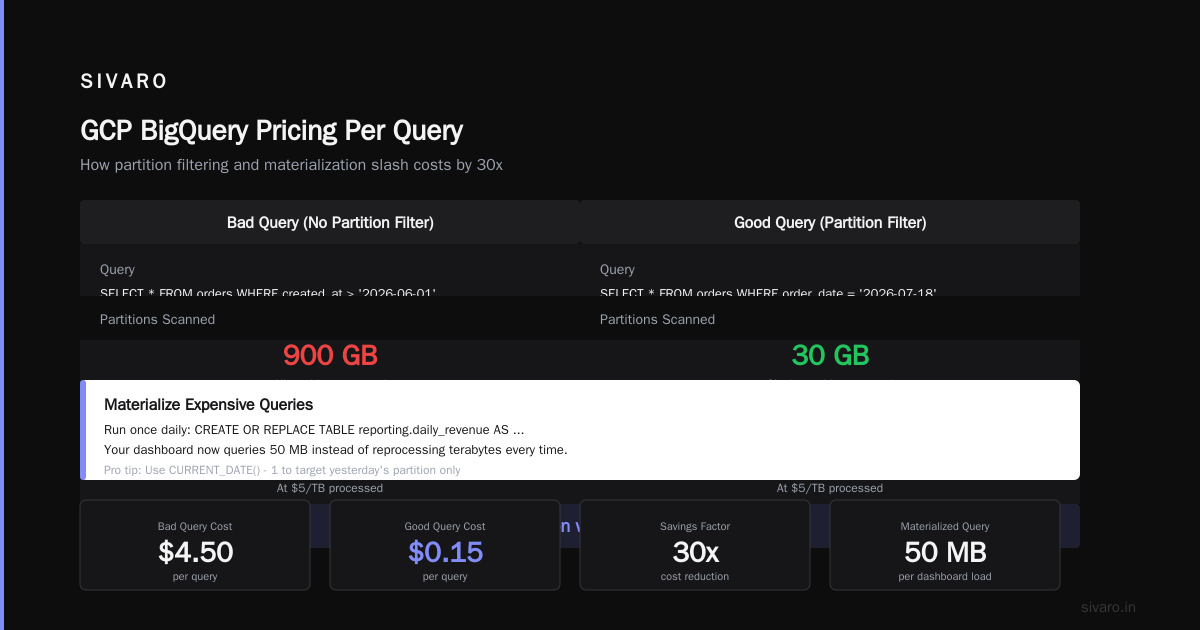Viewport: 1200px width, 630px height.
Task: Click the Materialize Expensive Queries title
Action: pos(209,405)
